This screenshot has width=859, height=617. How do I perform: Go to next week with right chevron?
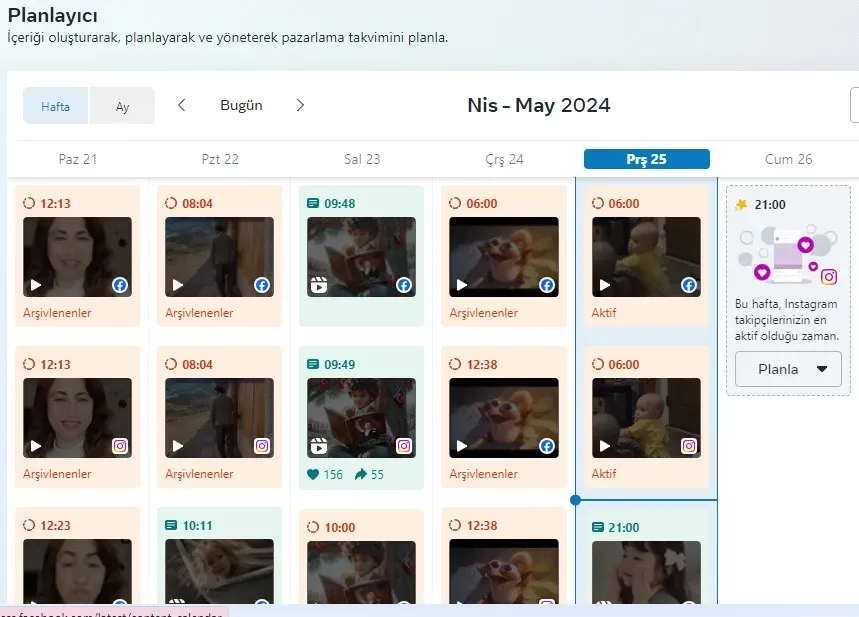coord(300,105)
